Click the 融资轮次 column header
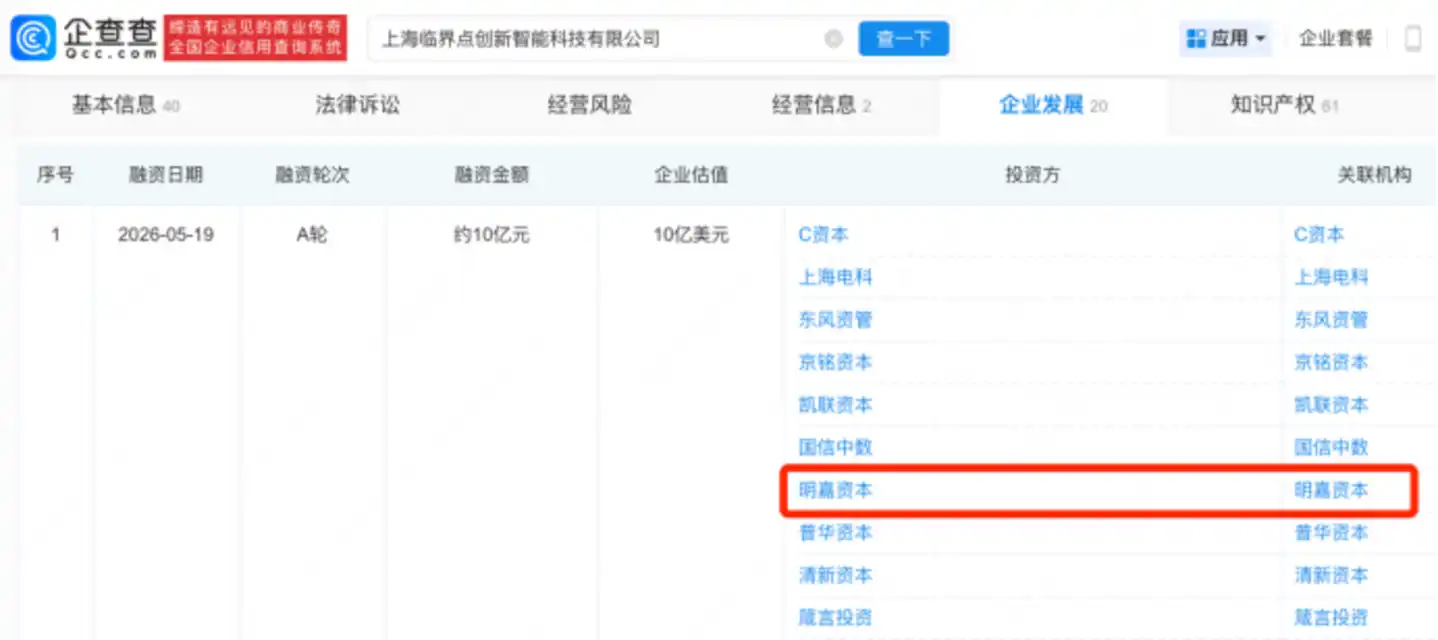This screenshot has height=640, width=1438. click(312, 175)
